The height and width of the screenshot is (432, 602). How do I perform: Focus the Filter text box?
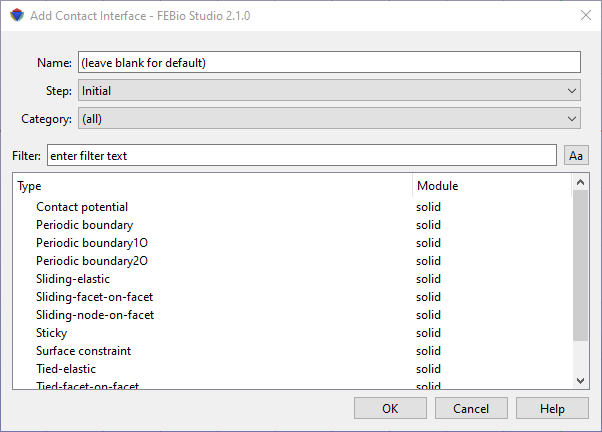(x=302, y=156)
